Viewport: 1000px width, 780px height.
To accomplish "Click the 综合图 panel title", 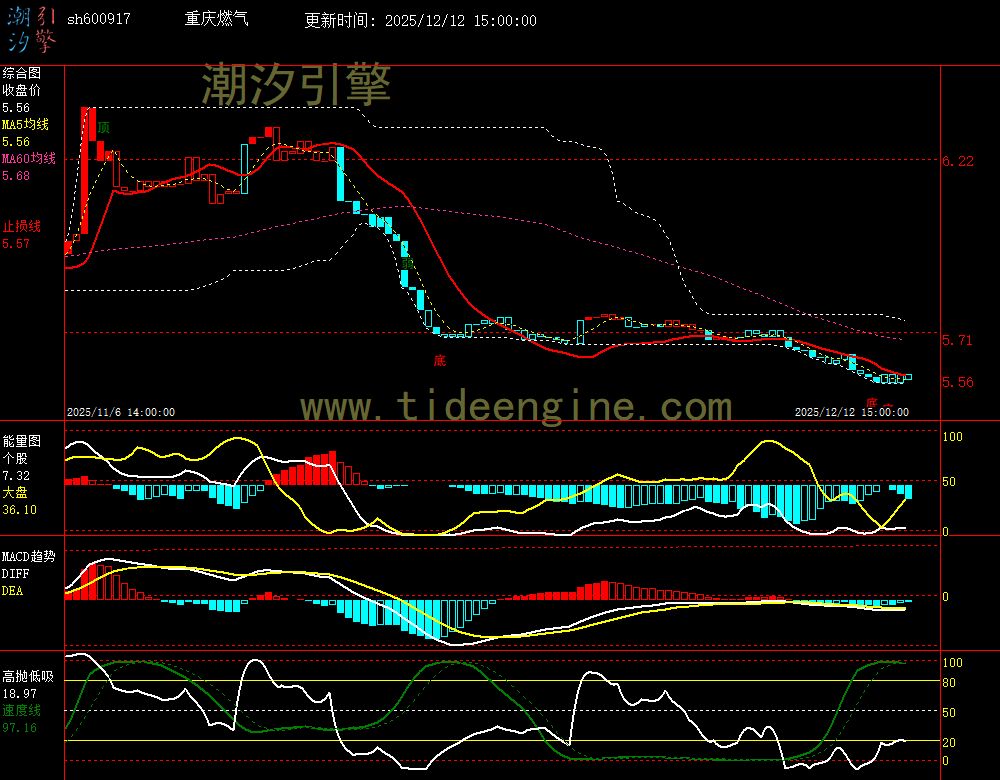I will 21,73.
